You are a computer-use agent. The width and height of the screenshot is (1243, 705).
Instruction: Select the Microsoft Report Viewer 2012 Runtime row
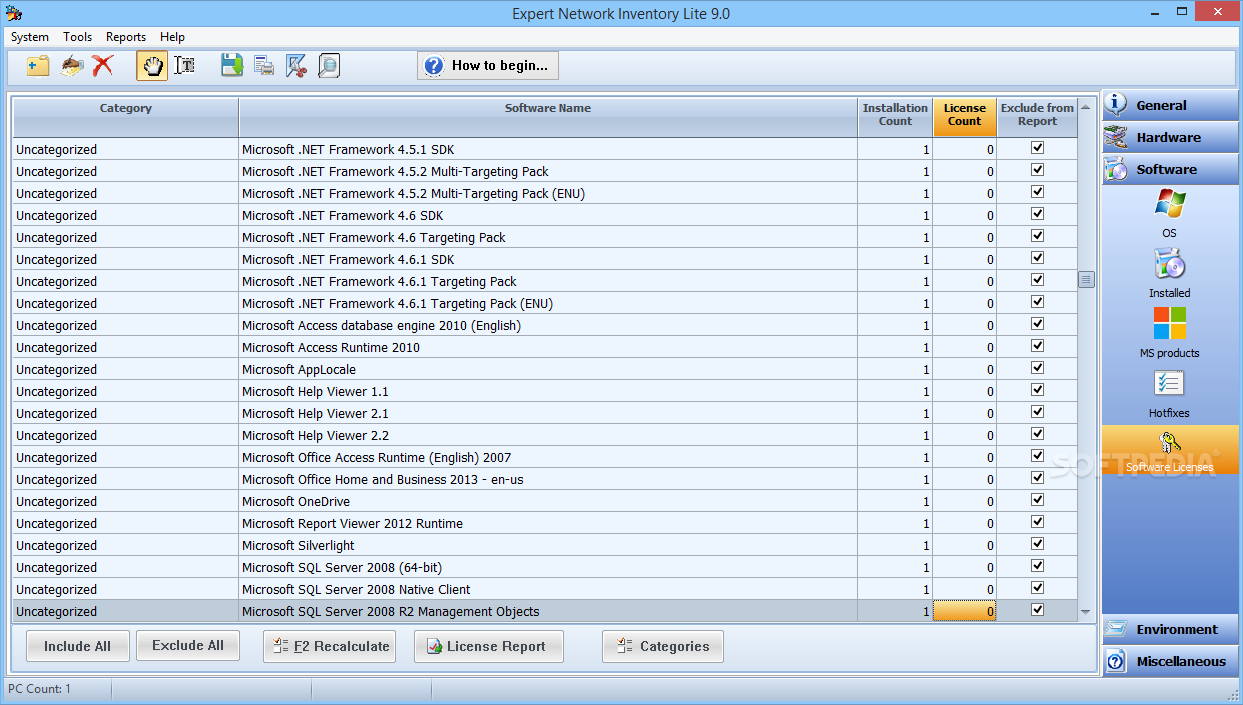(545, 523)
